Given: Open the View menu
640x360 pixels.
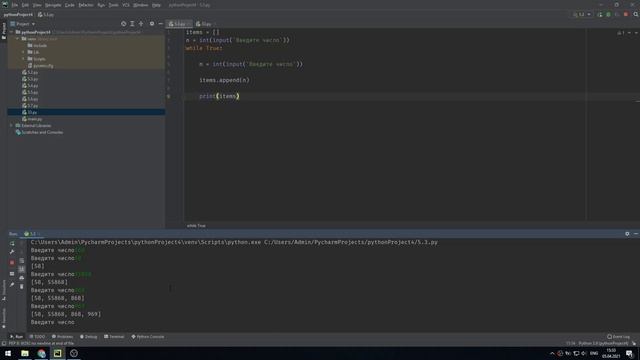Looking at the screenshot, I should click(x=37, y=5).
